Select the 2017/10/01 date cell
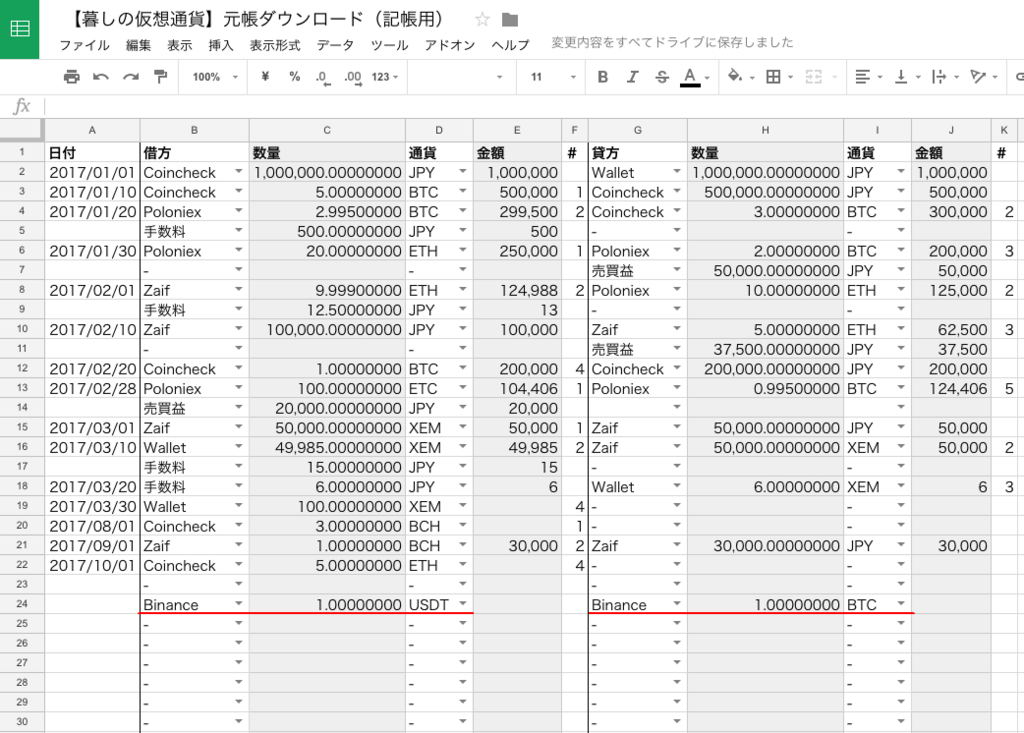Viewport: 1024px width, 733px height. click(92, 565)
